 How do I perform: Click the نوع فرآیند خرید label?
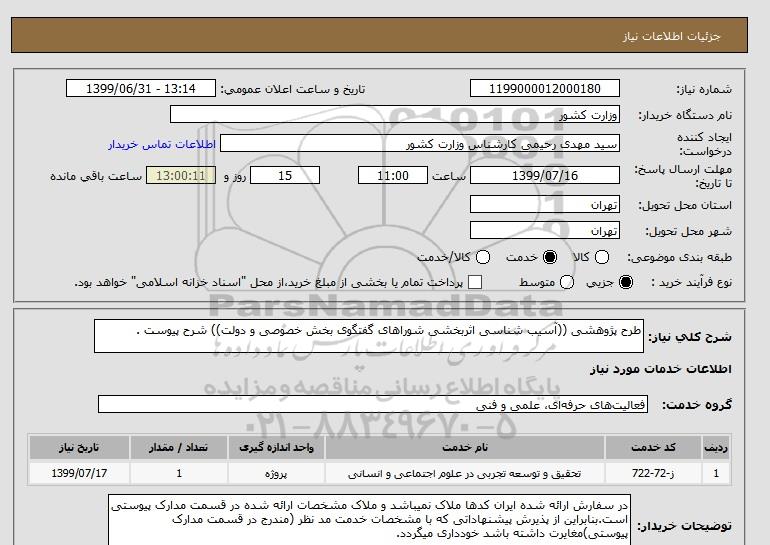691,282
